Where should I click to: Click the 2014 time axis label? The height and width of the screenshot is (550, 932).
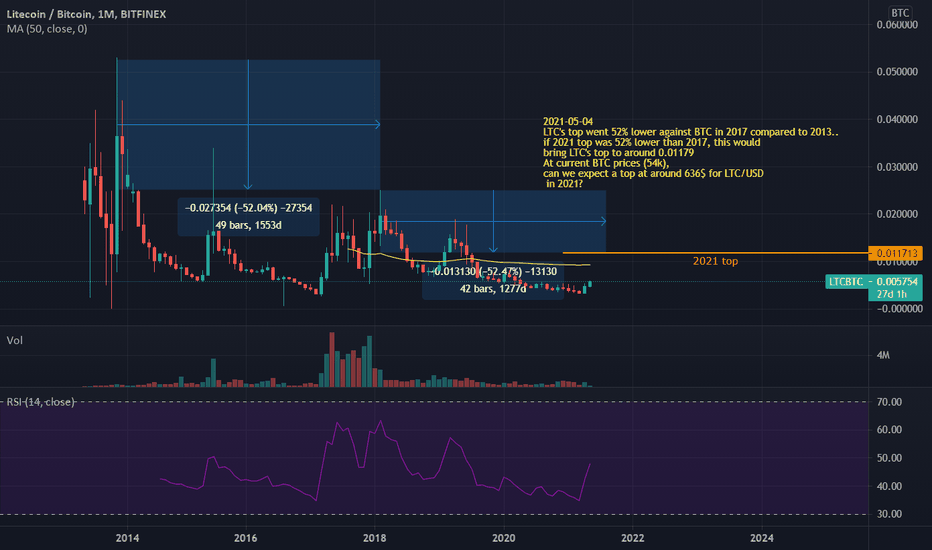127,538
